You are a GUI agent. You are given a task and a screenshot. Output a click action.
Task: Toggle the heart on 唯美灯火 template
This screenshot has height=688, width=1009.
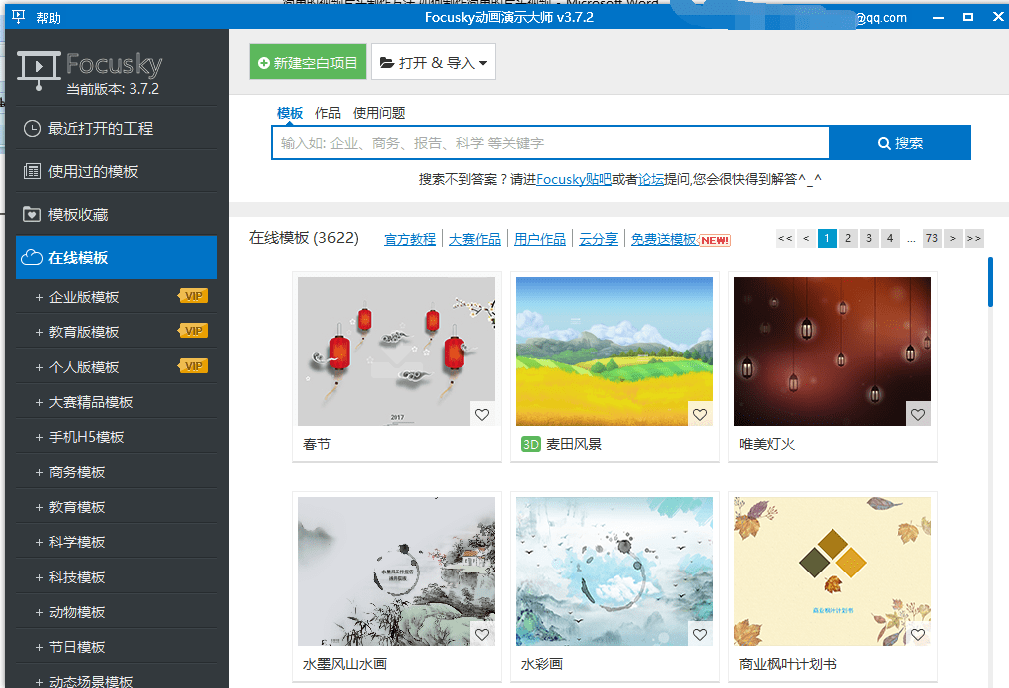pos(918,415)
